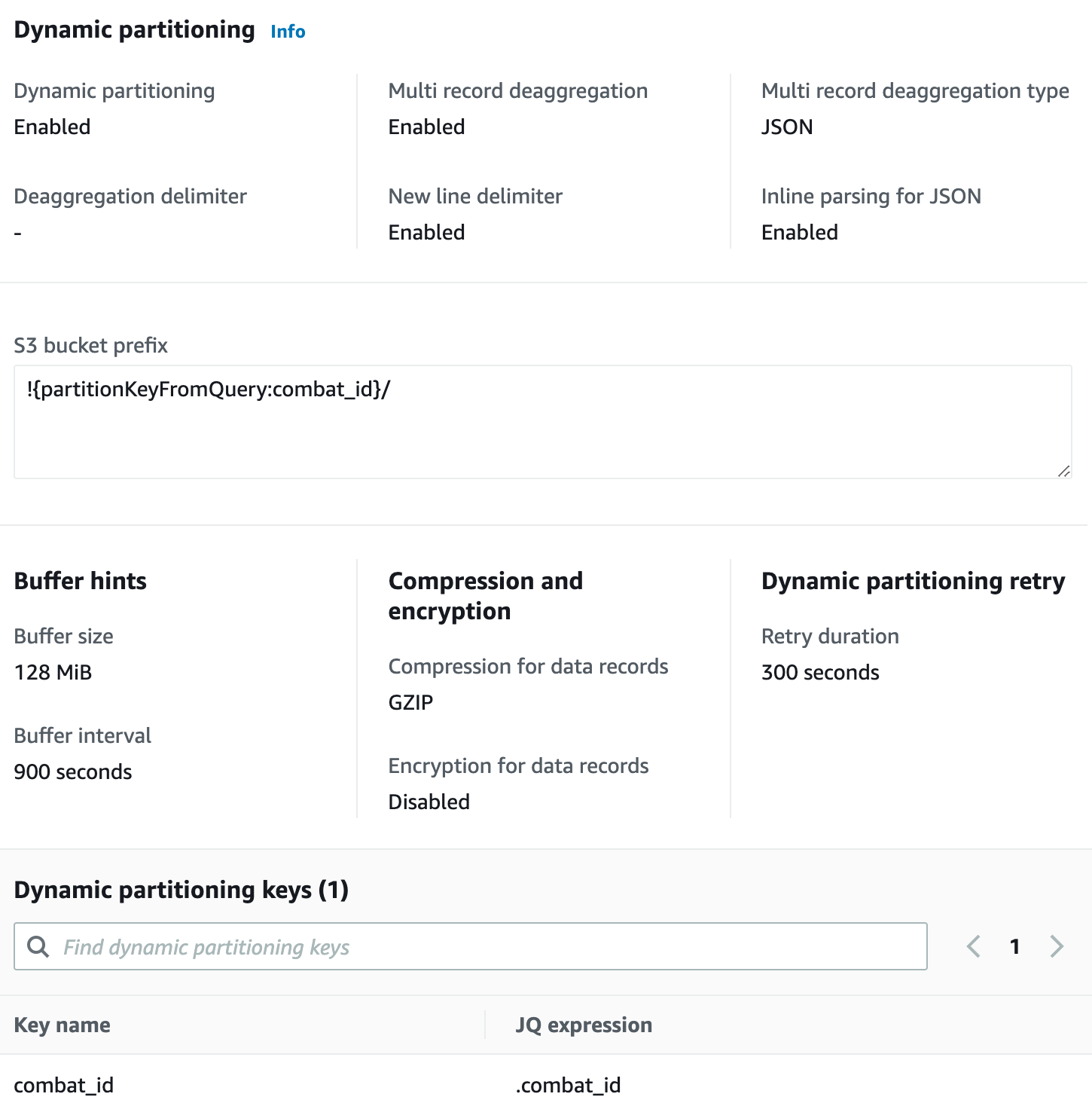Click the Dynamic partitioning keys heading
Image resolution: width=1092 pixels, height=1106 pixels.
[x=181, y=890]
